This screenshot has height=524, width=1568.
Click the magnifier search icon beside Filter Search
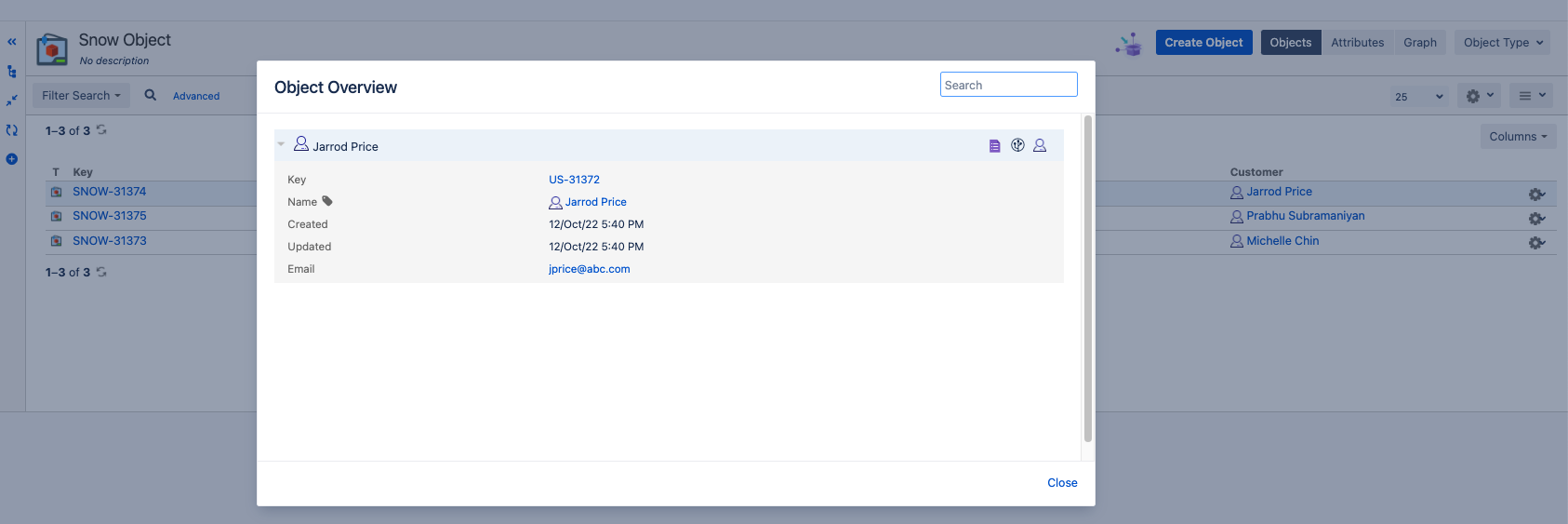click(x=151, y=95)
